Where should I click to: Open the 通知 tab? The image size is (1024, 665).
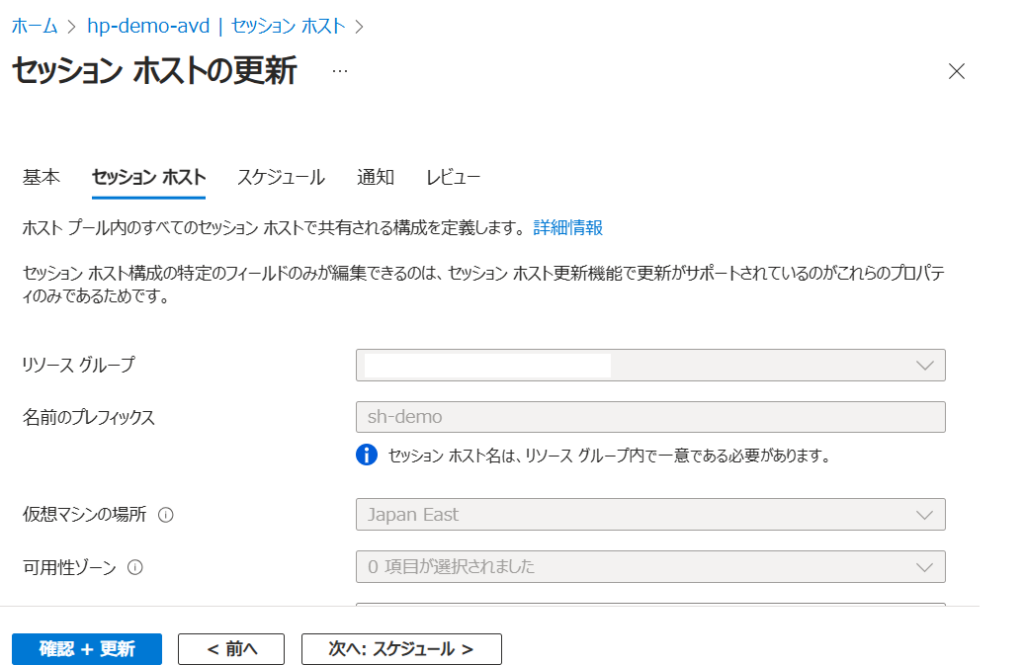tap(375, 178)
